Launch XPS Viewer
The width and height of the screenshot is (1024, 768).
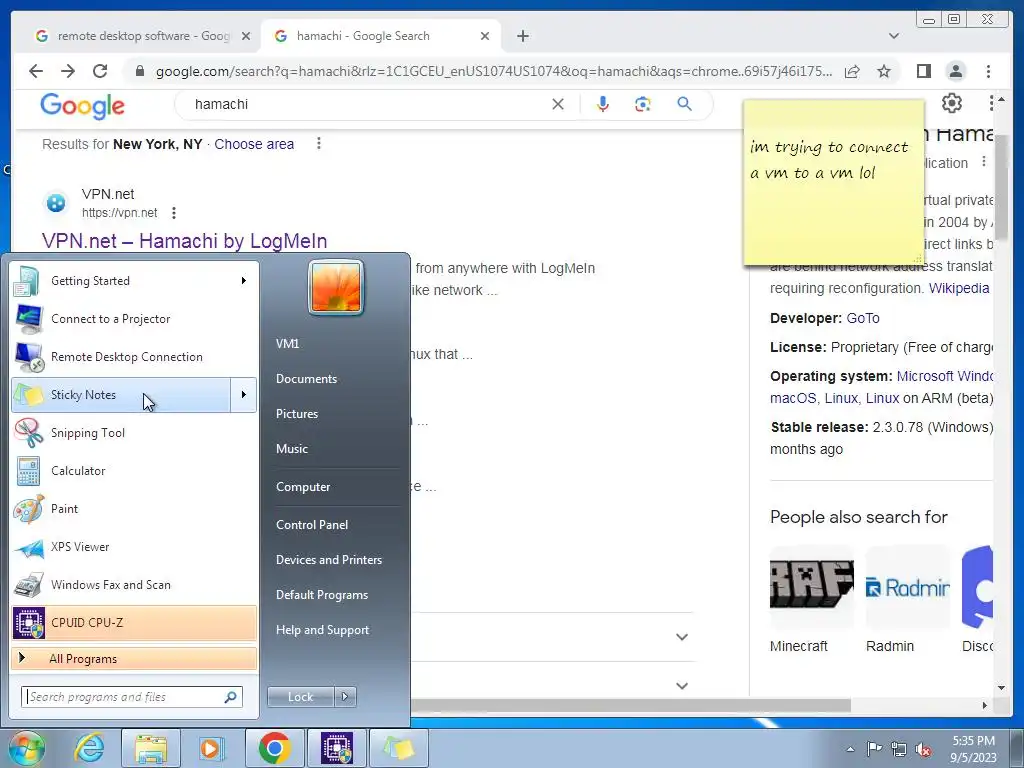coord(134,547)
